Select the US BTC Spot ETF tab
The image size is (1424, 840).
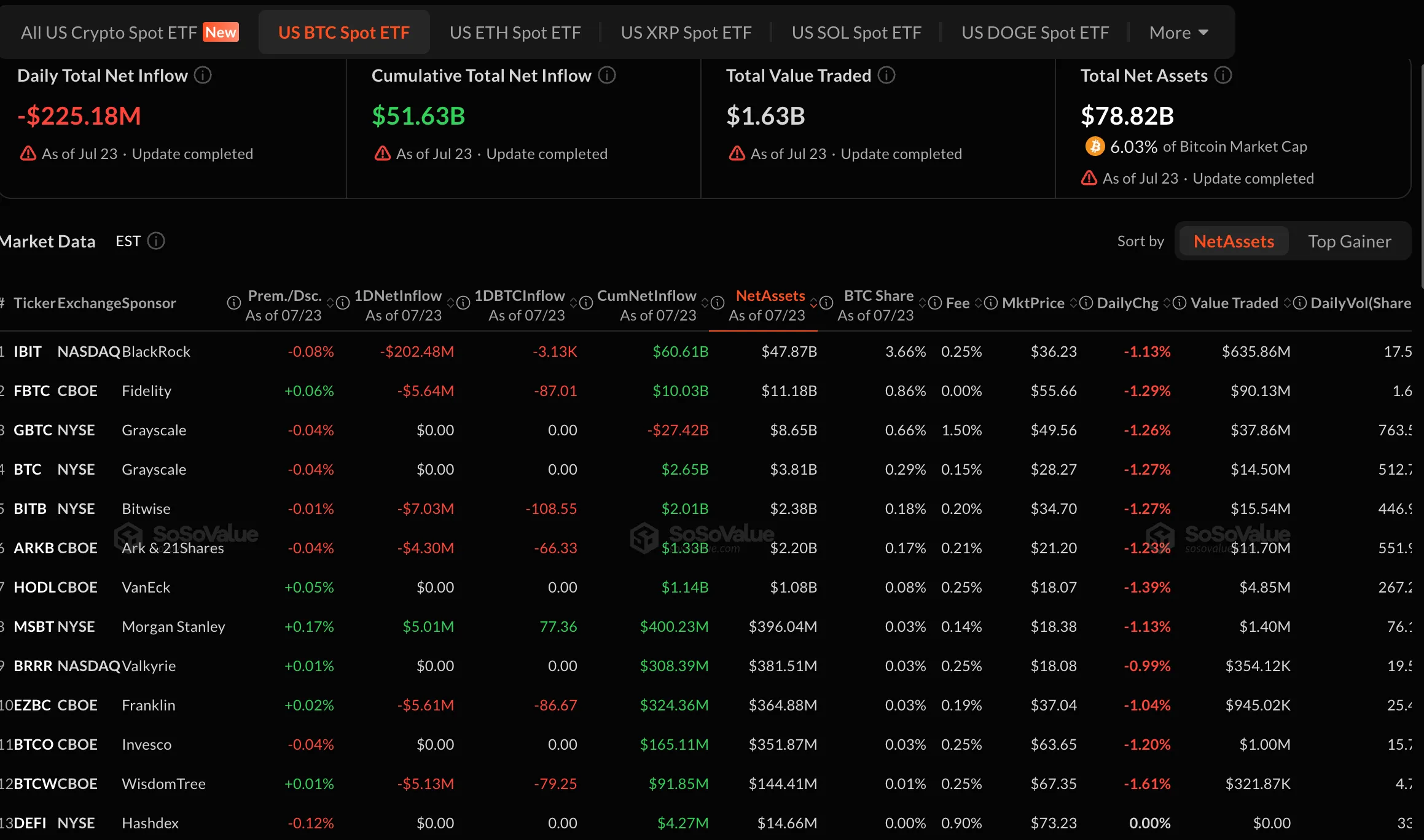click(x=344, y=33)
